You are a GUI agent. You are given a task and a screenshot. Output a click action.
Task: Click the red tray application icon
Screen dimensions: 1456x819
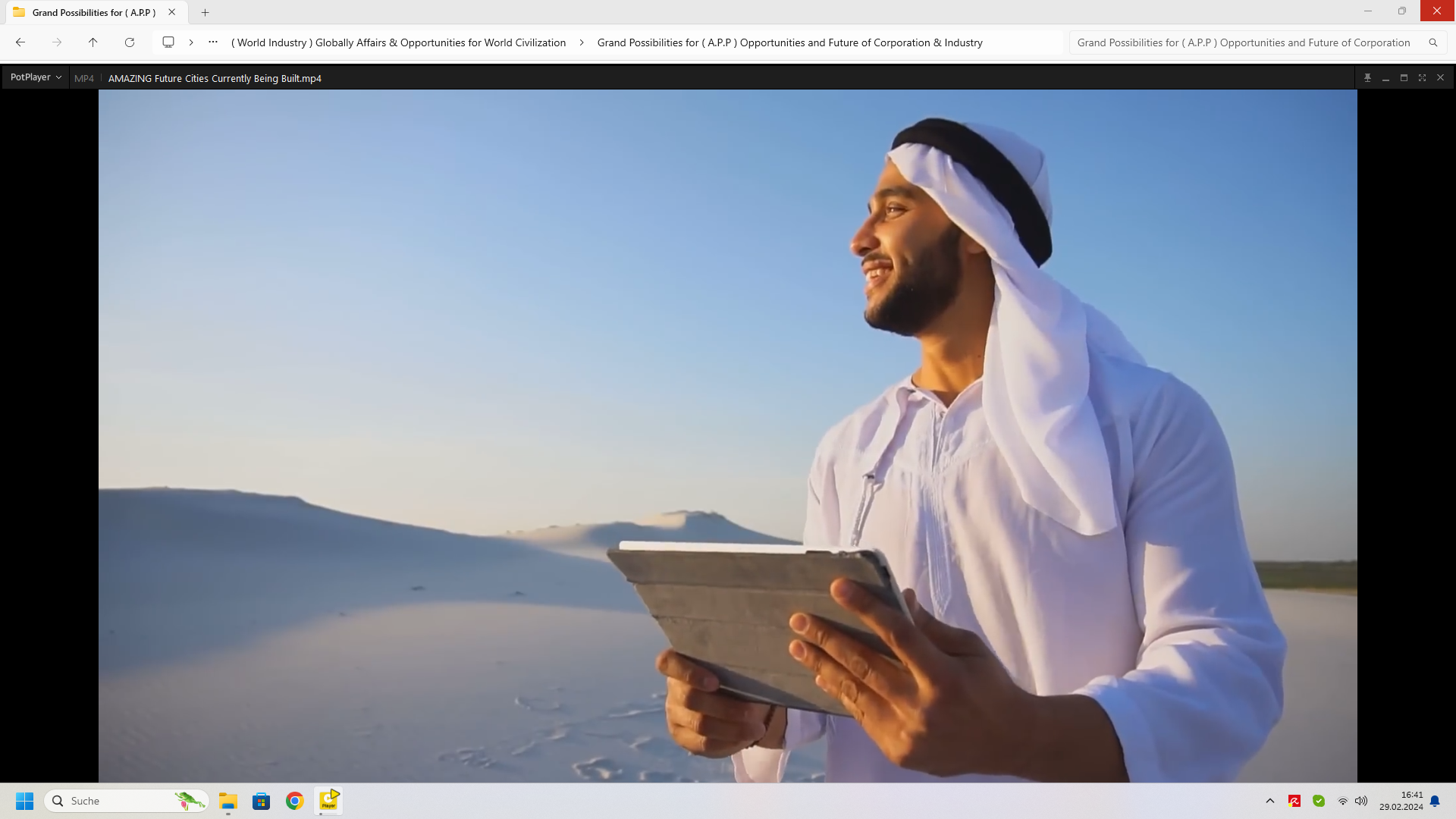tap(1294, 801)
